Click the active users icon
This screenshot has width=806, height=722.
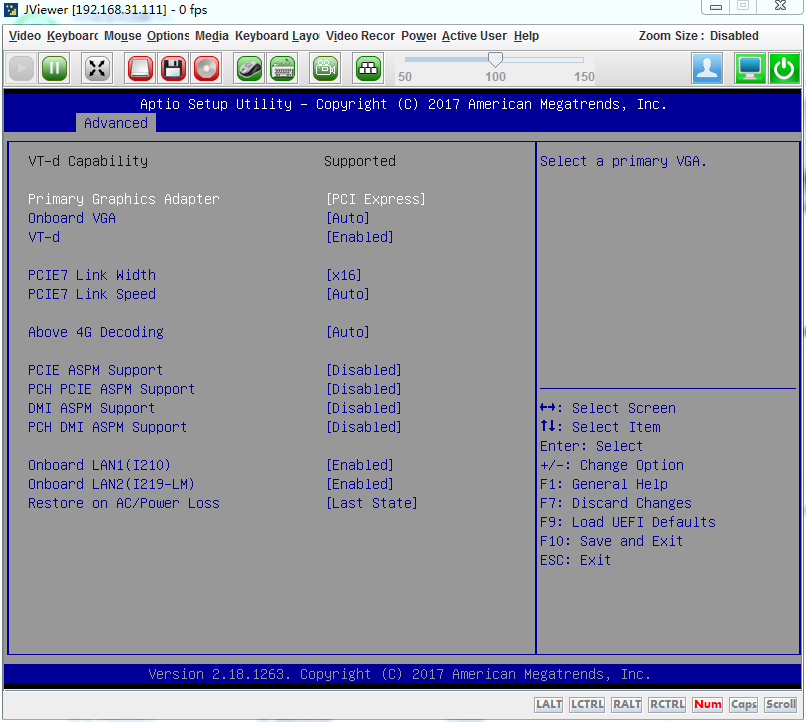[x=708, y=68]
